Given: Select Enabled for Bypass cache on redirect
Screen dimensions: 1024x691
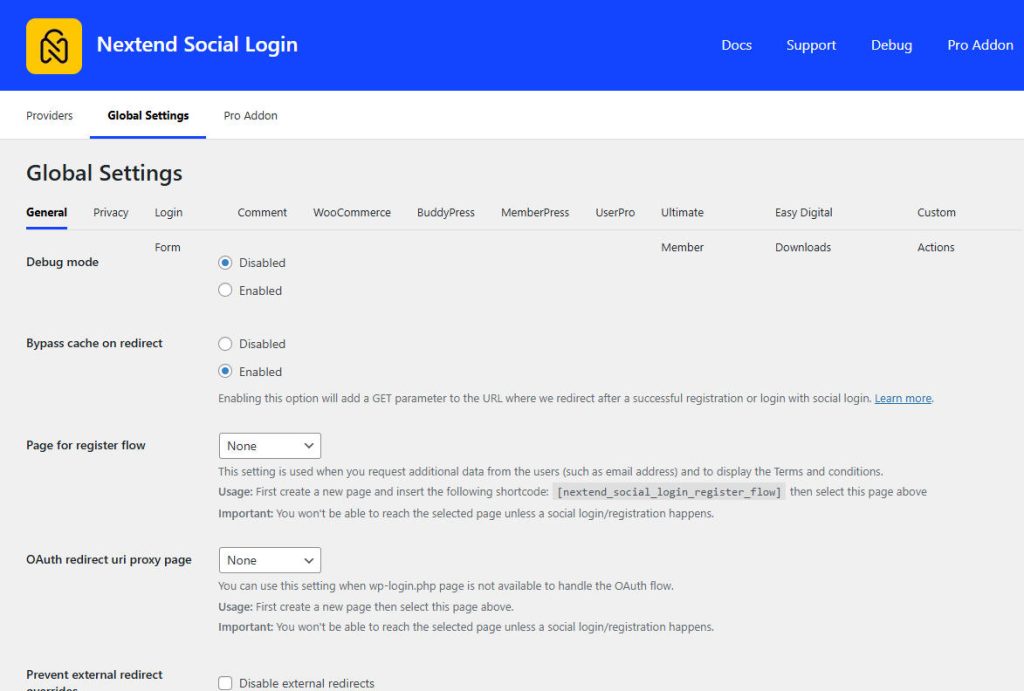Looking at the screenshot, I should click(226, 372).
